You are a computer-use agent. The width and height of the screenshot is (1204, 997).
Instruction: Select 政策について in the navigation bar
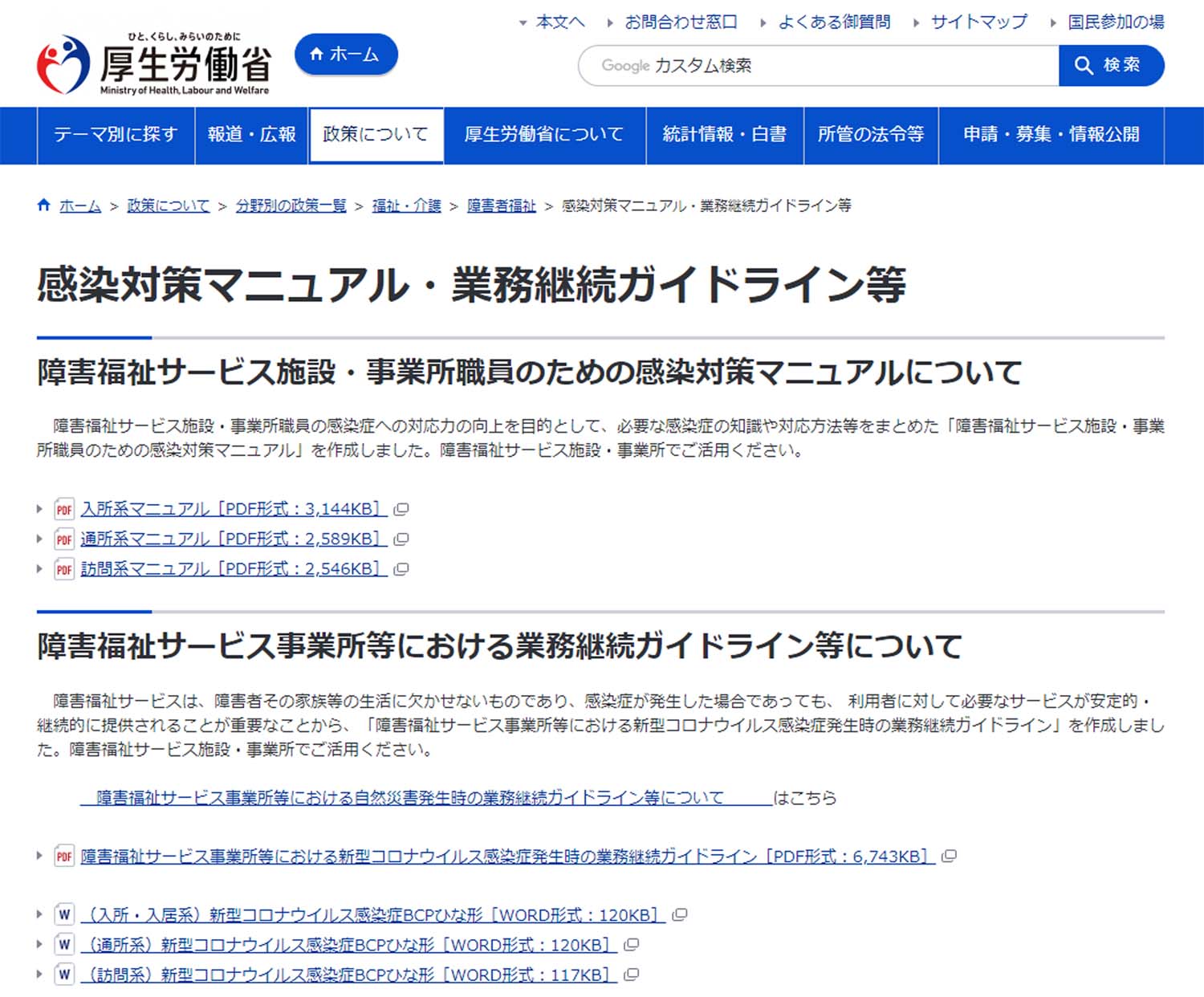374,135
